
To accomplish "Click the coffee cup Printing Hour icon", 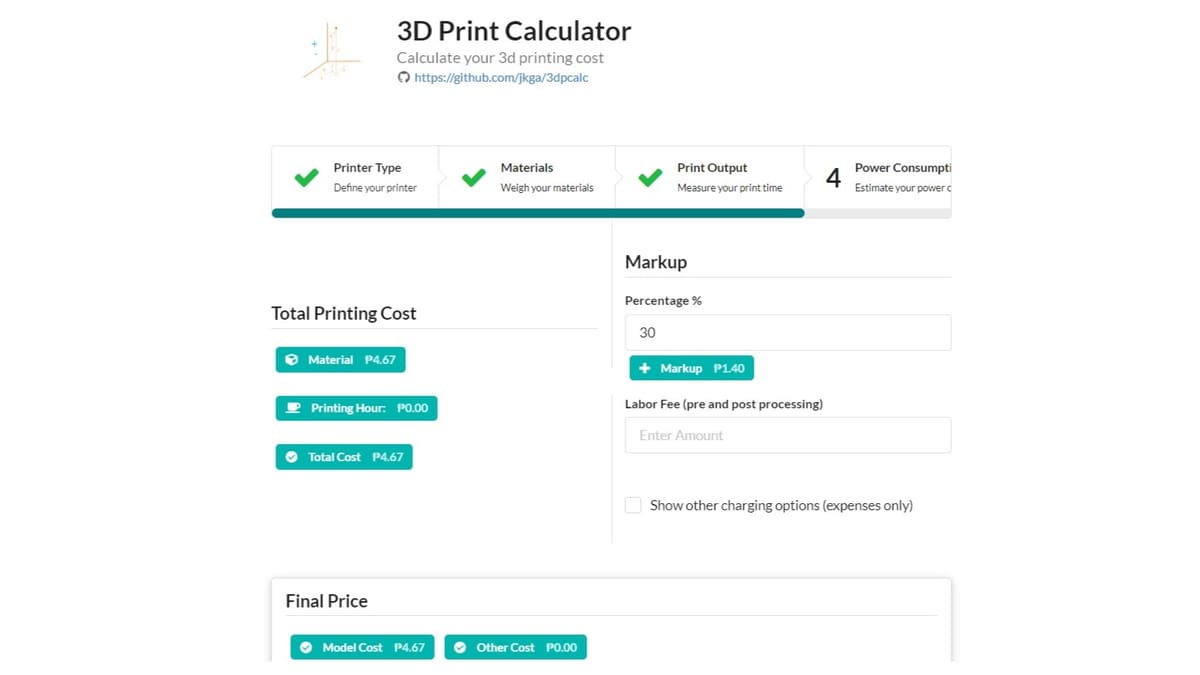I will (293, 408).
